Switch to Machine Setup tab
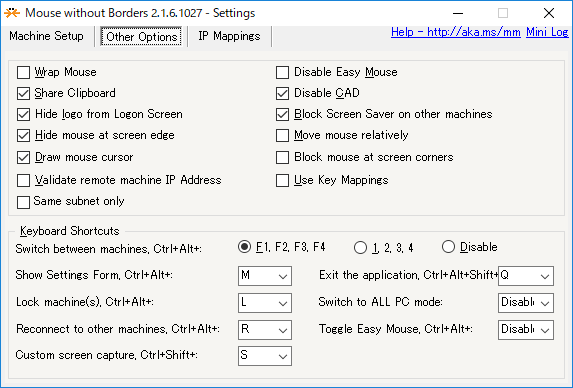 [x=46, y=36]
